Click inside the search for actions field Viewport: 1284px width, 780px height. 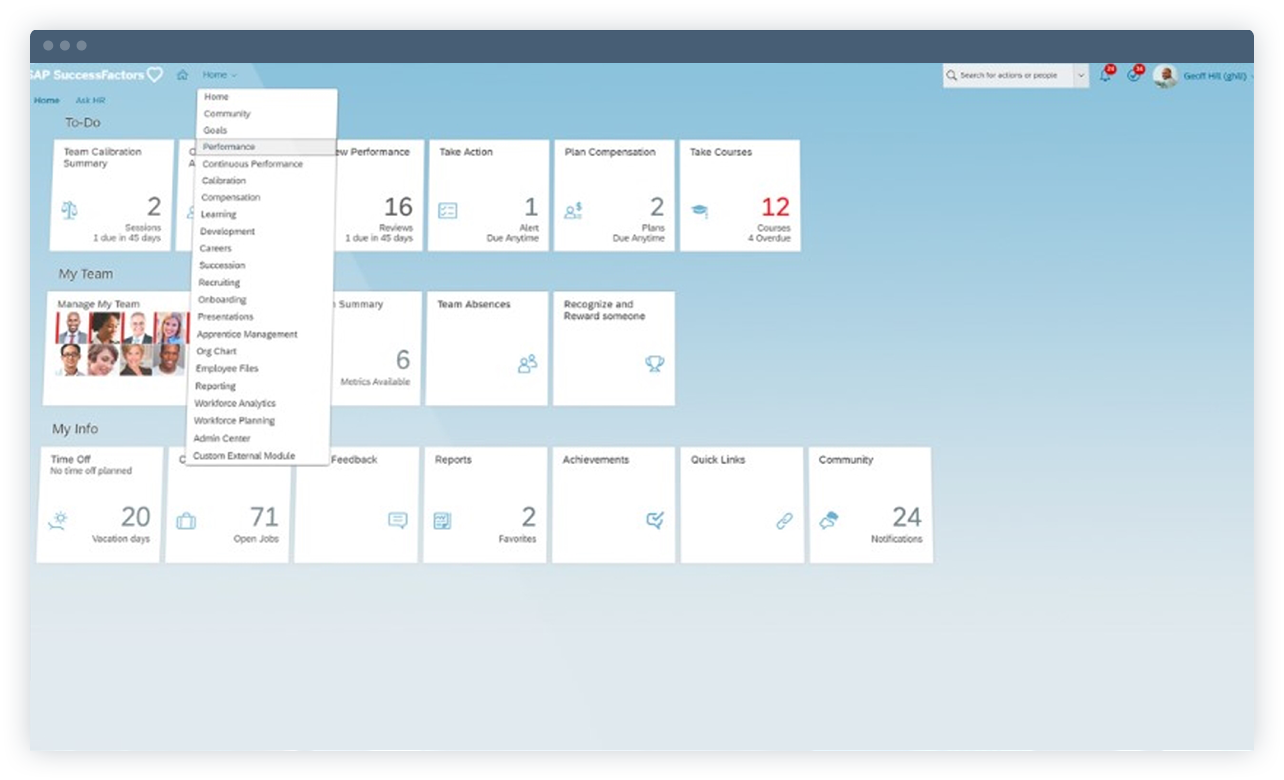click(1010, 74)
